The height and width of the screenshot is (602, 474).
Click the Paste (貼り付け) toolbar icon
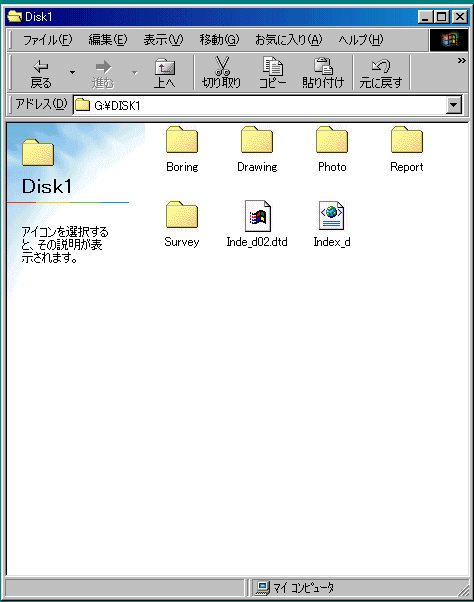point(323,66)
